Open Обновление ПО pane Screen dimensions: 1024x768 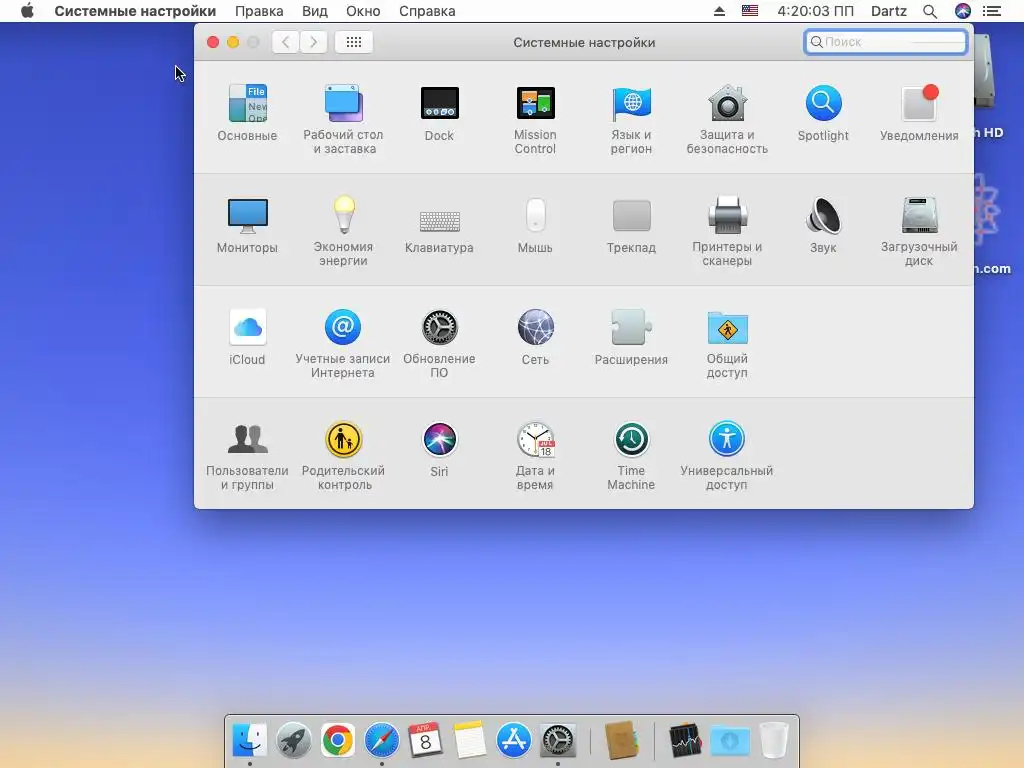pyautogui.click(x=440, y=344)
